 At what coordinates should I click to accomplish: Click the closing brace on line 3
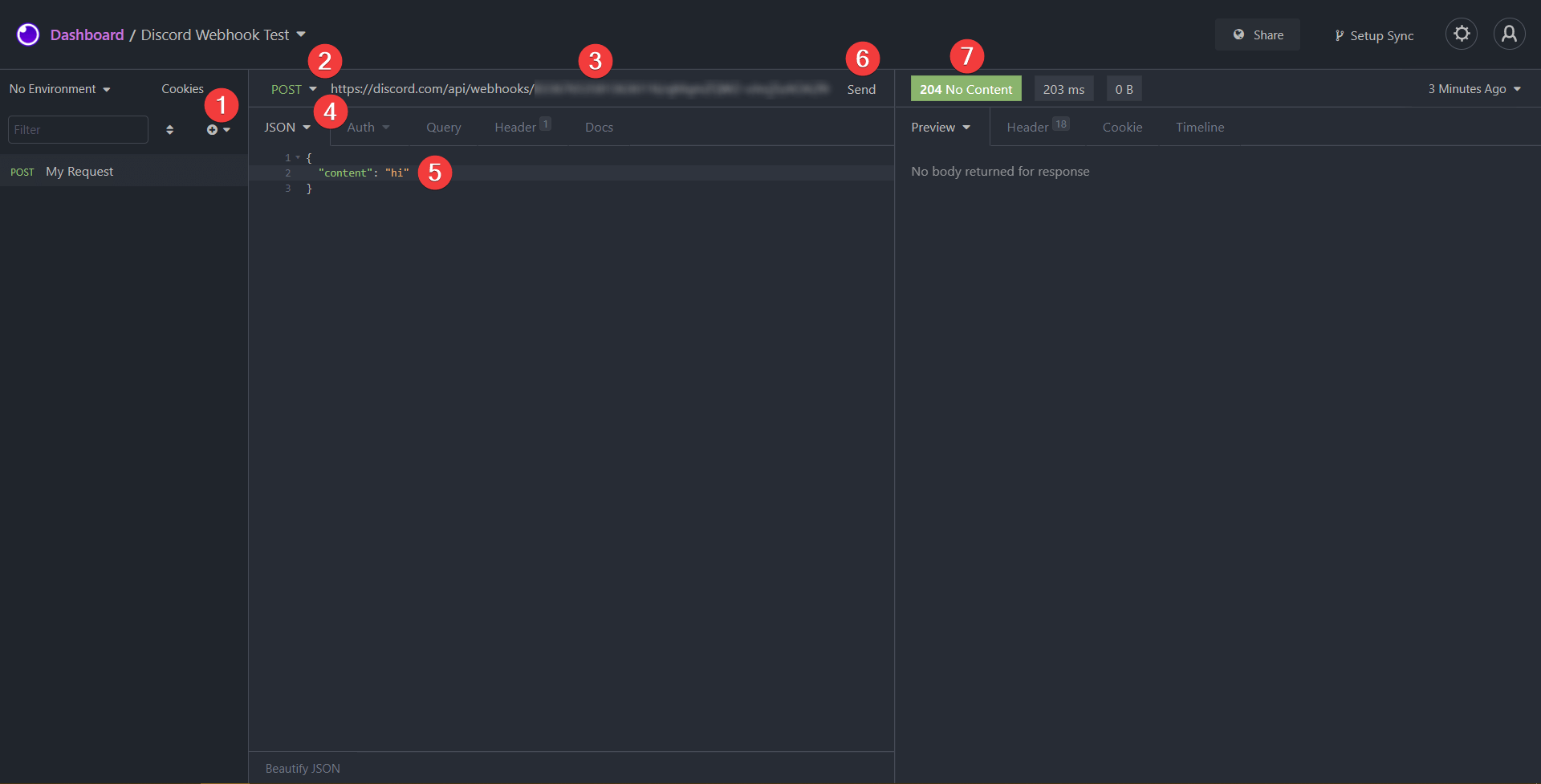point(309,188)
